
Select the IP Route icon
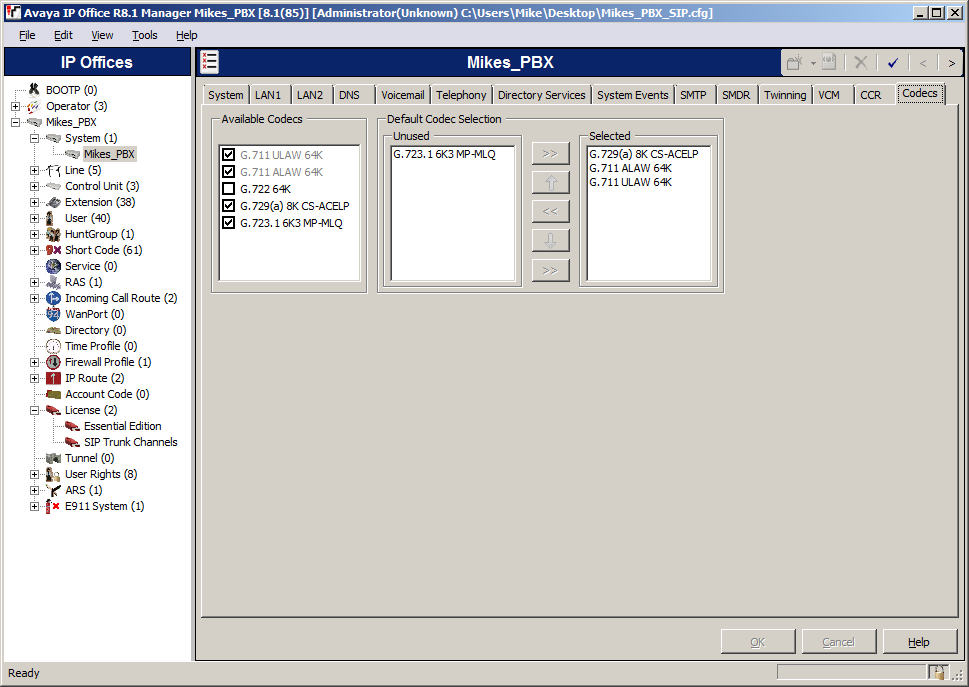[x=54, y=378]
